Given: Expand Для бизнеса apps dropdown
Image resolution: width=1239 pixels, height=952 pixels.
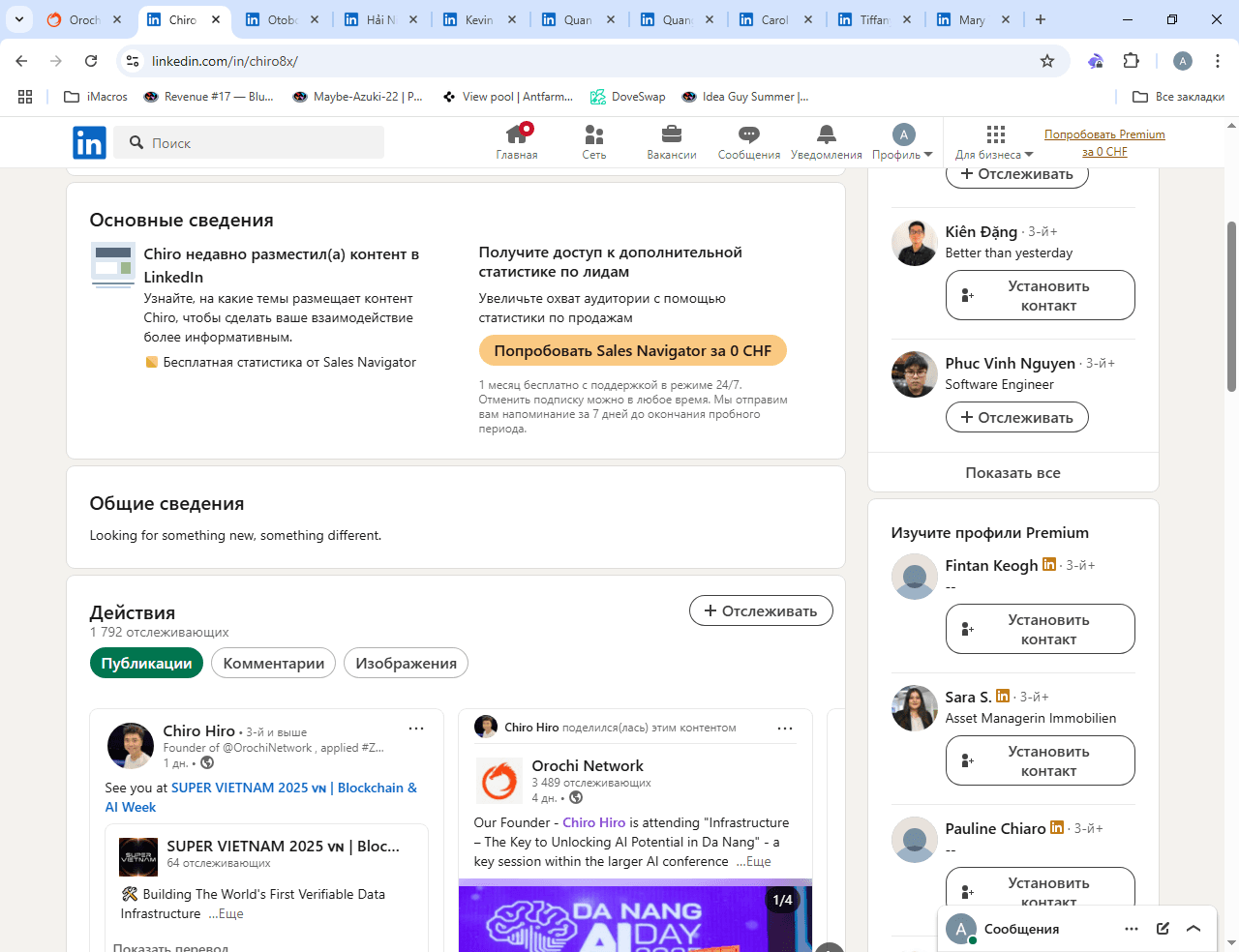Looking at the screenshot, I should pos(994,142).
